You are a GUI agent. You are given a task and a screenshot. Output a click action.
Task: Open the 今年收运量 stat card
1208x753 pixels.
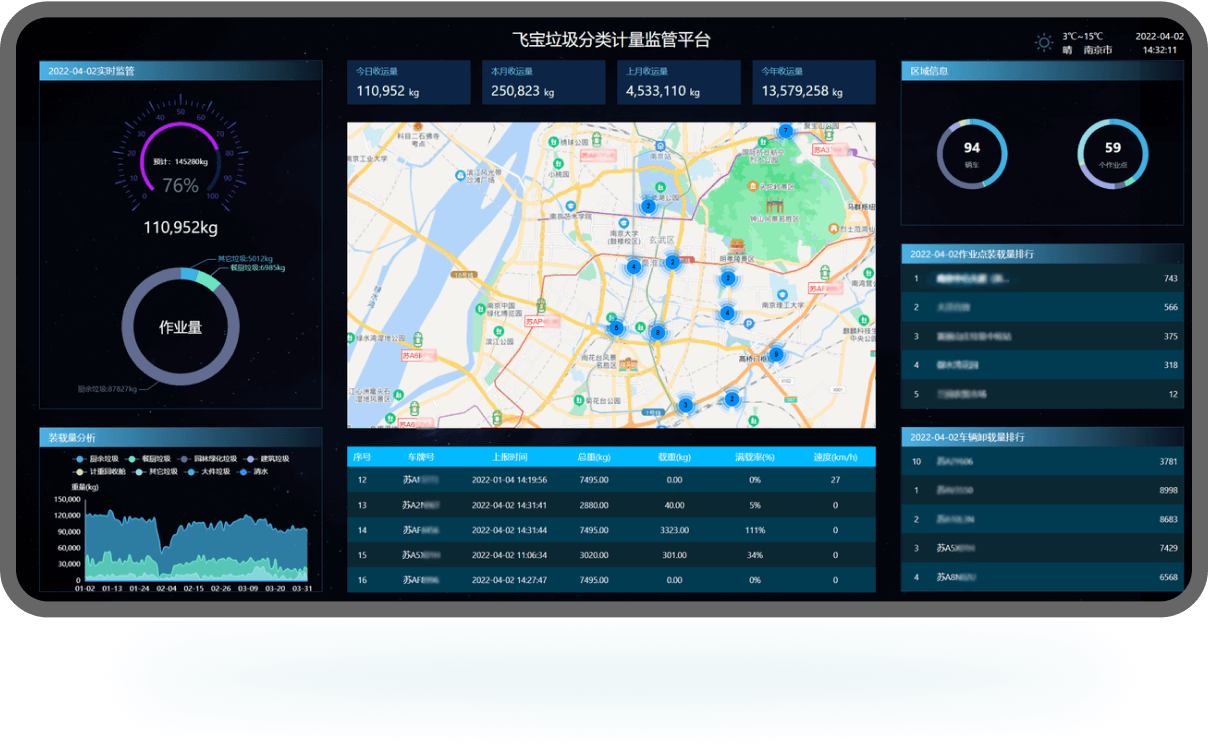coord(814,82)
